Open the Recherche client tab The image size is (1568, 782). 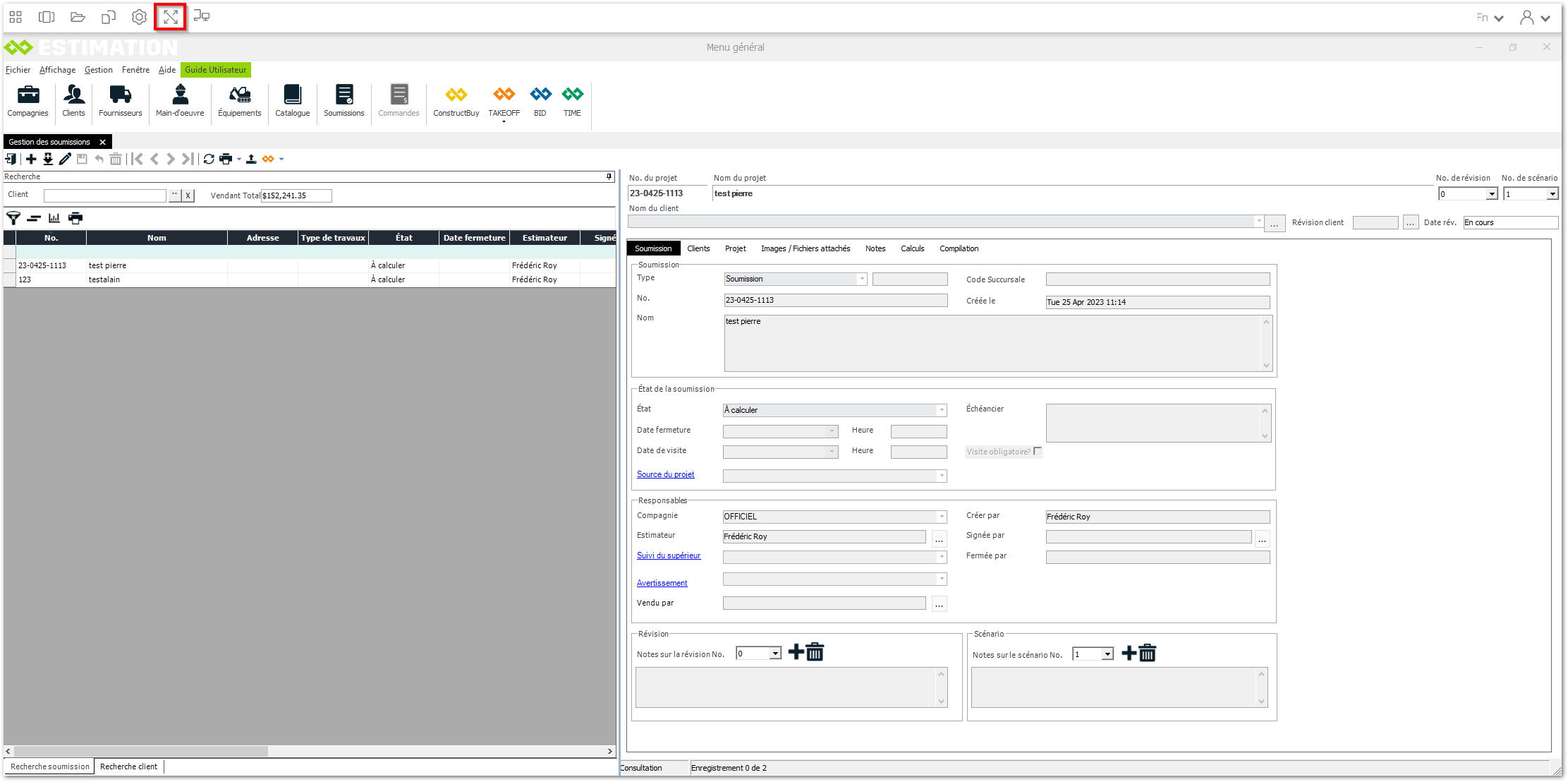point(128,766)
